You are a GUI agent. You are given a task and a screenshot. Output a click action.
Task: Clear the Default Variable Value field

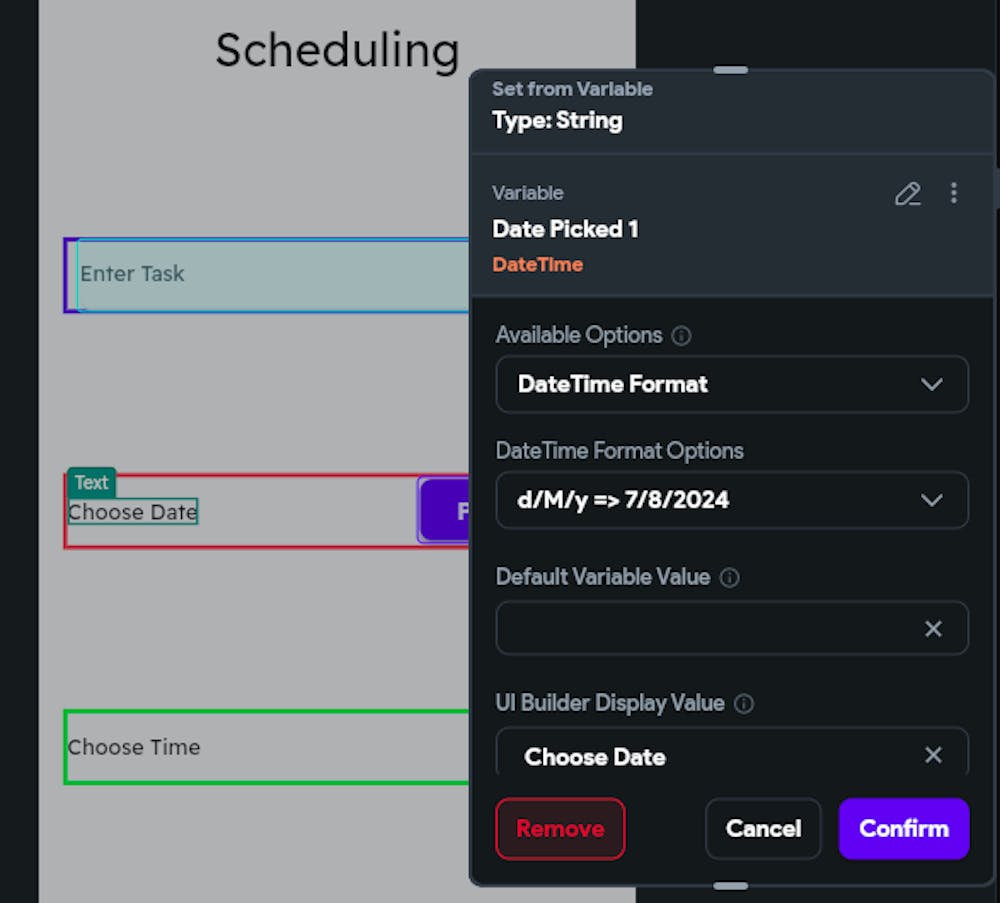click(x=933, y=628)
